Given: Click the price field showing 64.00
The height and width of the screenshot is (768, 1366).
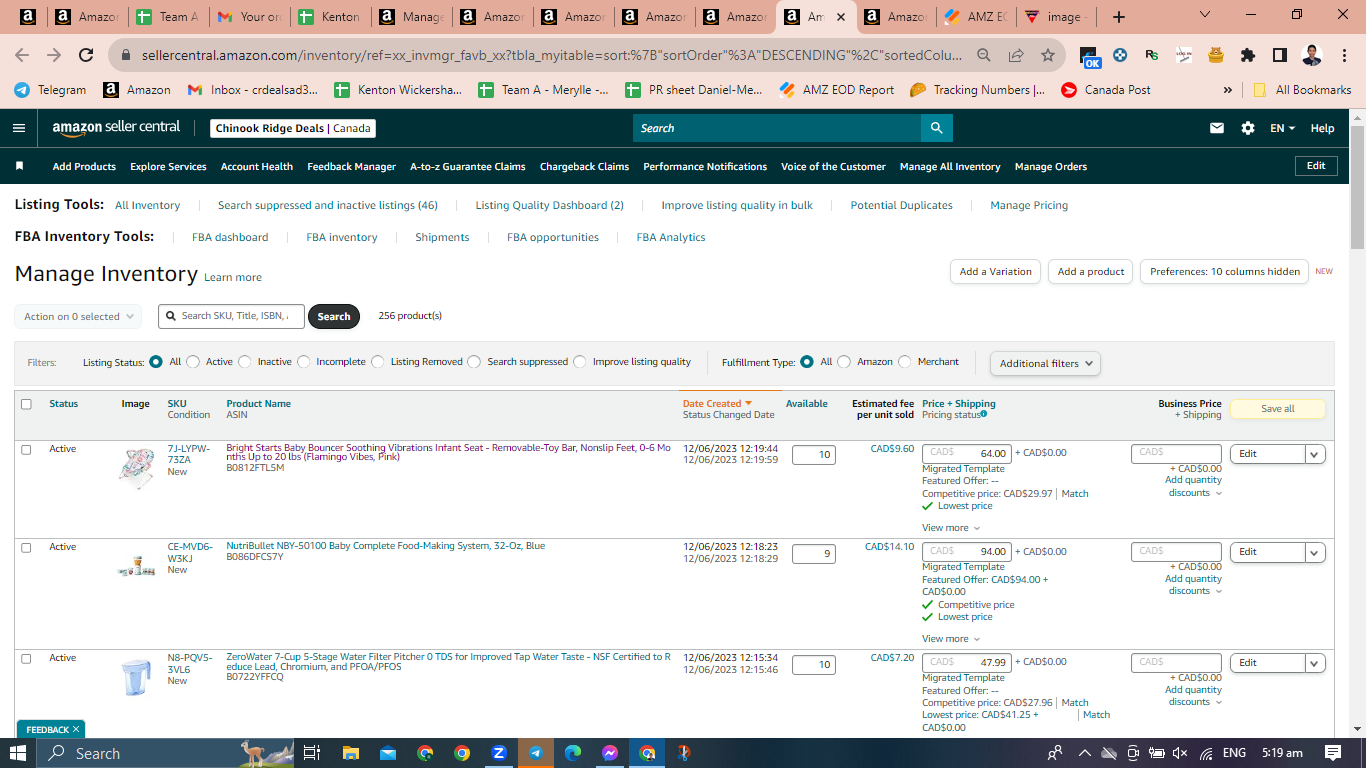Looking at the screenshot, I should coord(966,453).
